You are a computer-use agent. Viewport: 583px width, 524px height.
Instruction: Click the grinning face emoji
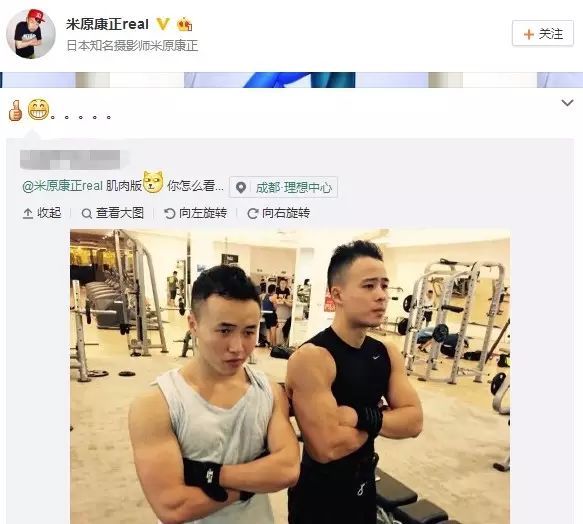click(39, 110)
